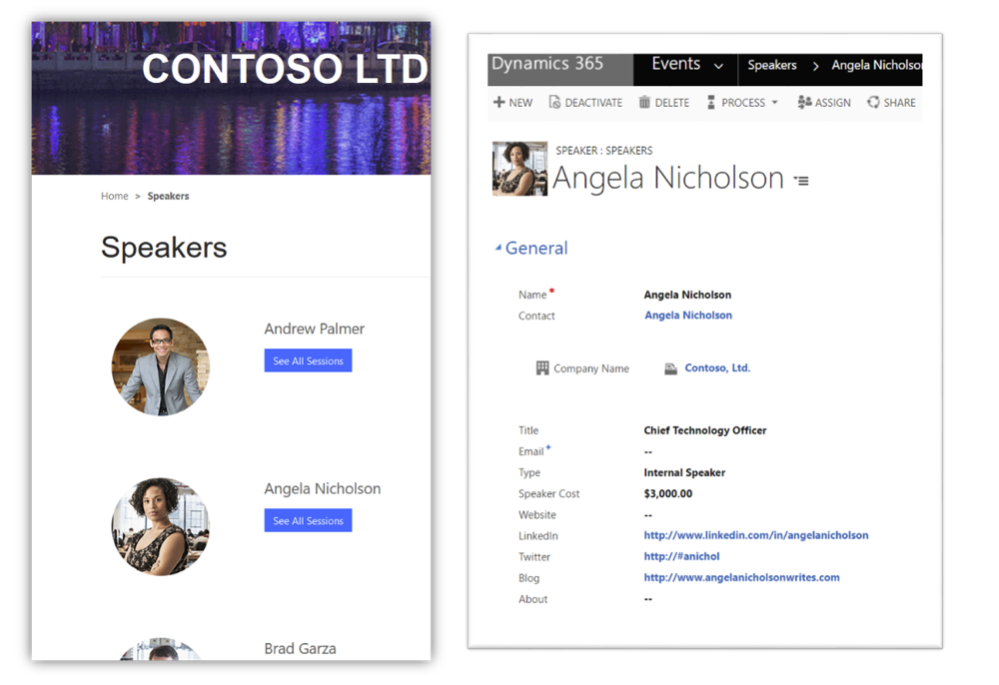Viewport: 999px width, 685px height.
Task: Click the ASSIGN command label
Action: (x=832, y=103)
